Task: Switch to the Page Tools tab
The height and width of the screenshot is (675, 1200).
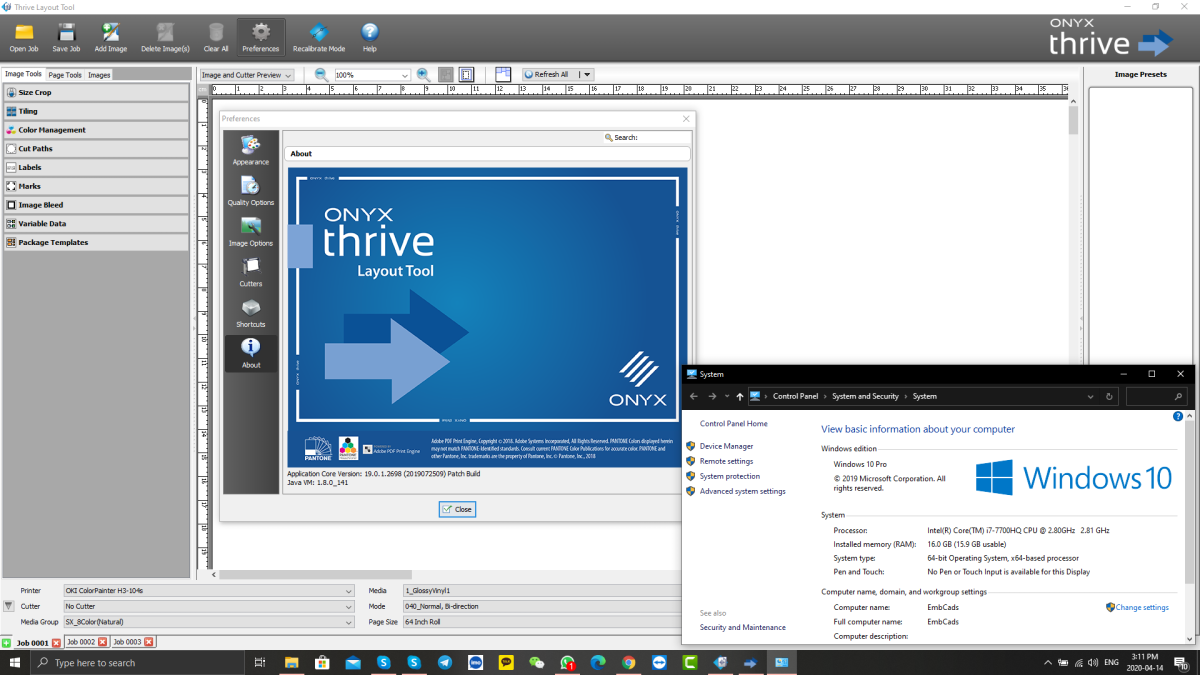Action: (64, 73)
